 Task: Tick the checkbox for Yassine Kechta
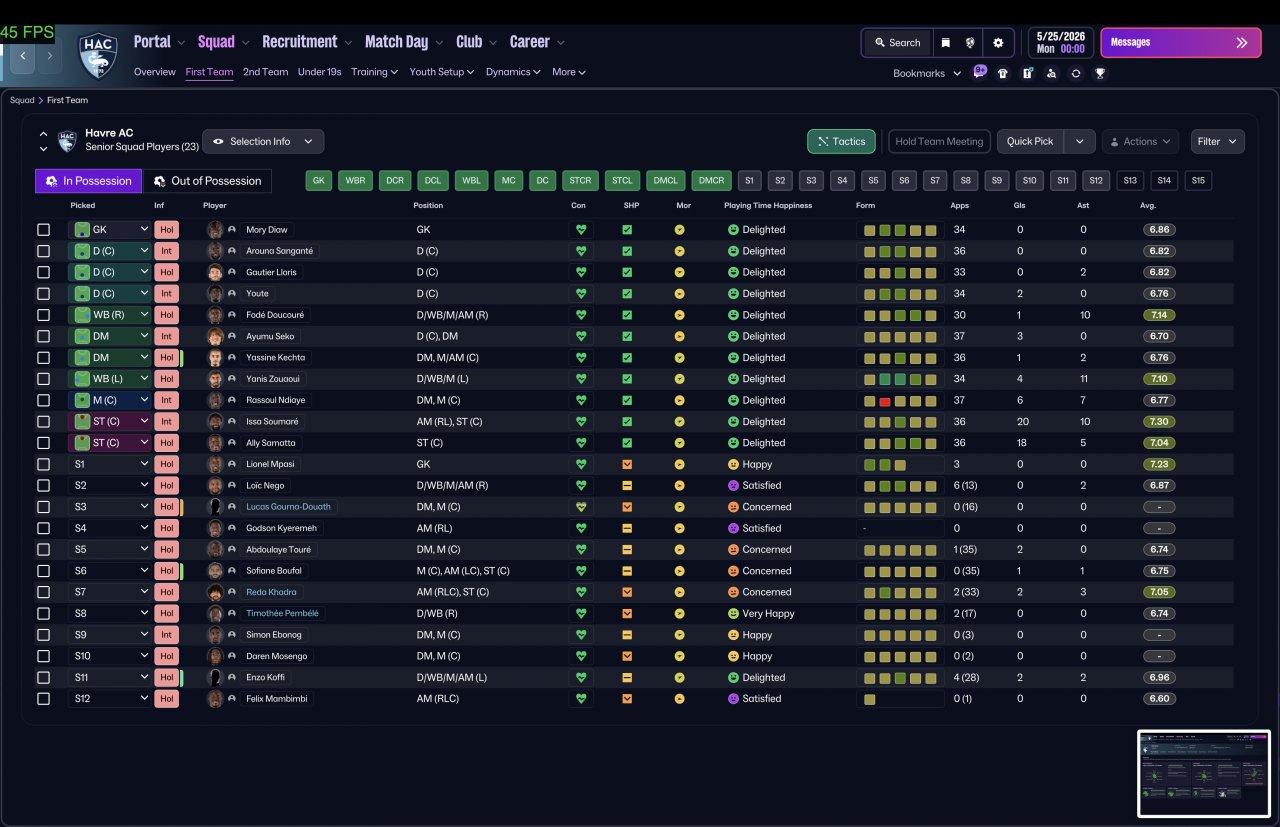pos(43,358)
